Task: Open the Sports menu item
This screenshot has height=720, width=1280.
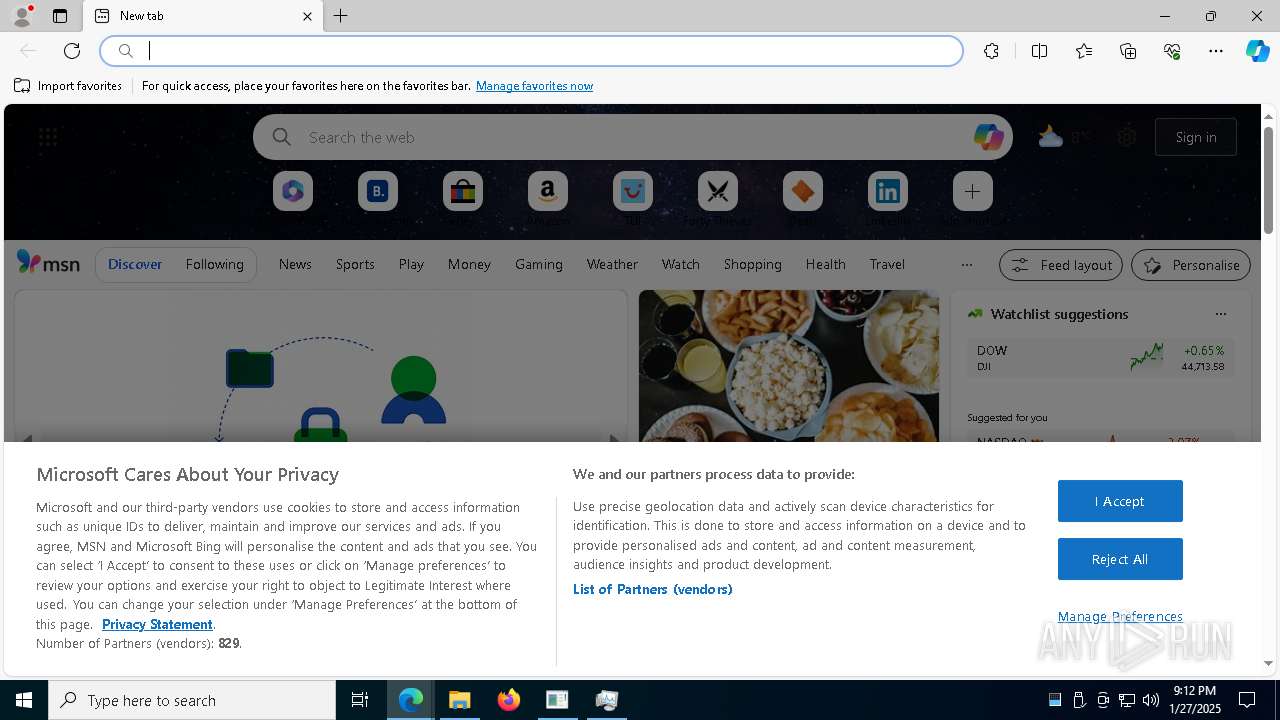Action: pos(355,264)
